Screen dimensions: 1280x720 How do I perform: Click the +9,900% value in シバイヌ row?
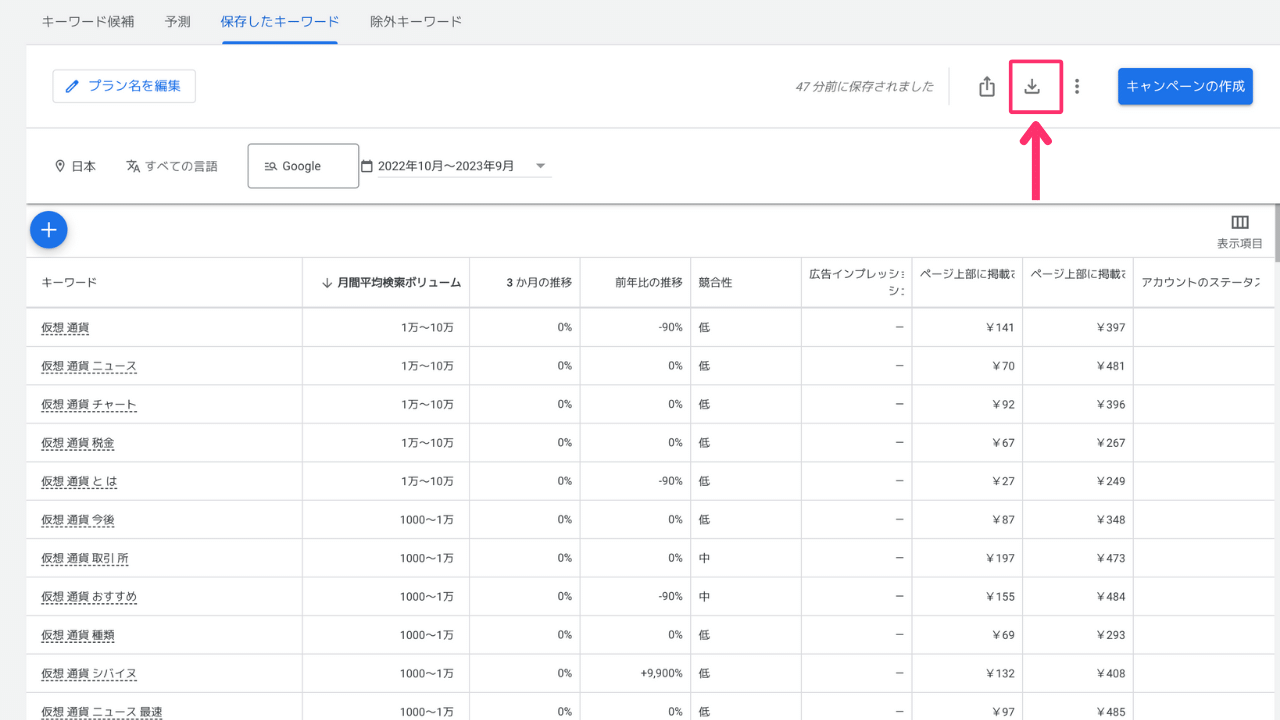661,674
